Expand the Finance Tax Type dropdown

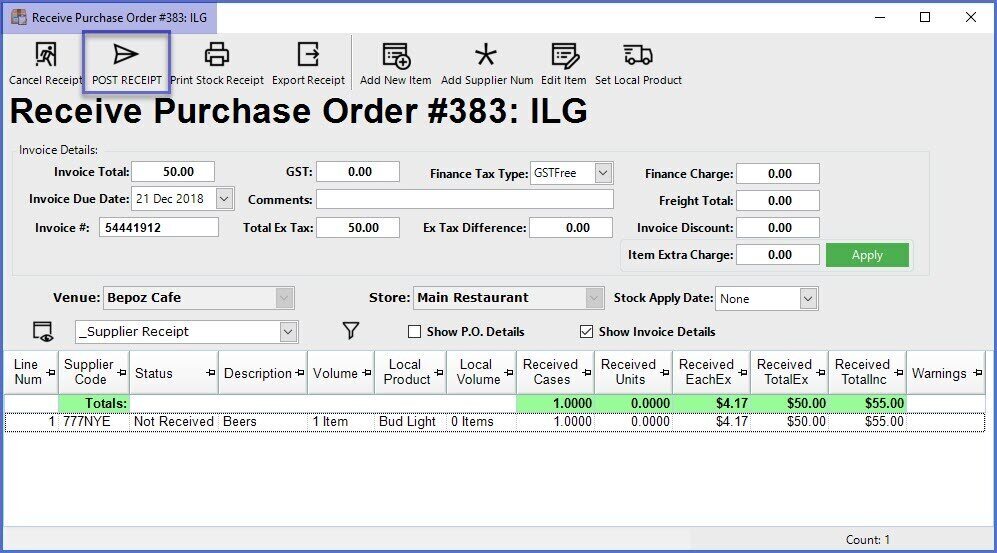[x=603, y=173]
